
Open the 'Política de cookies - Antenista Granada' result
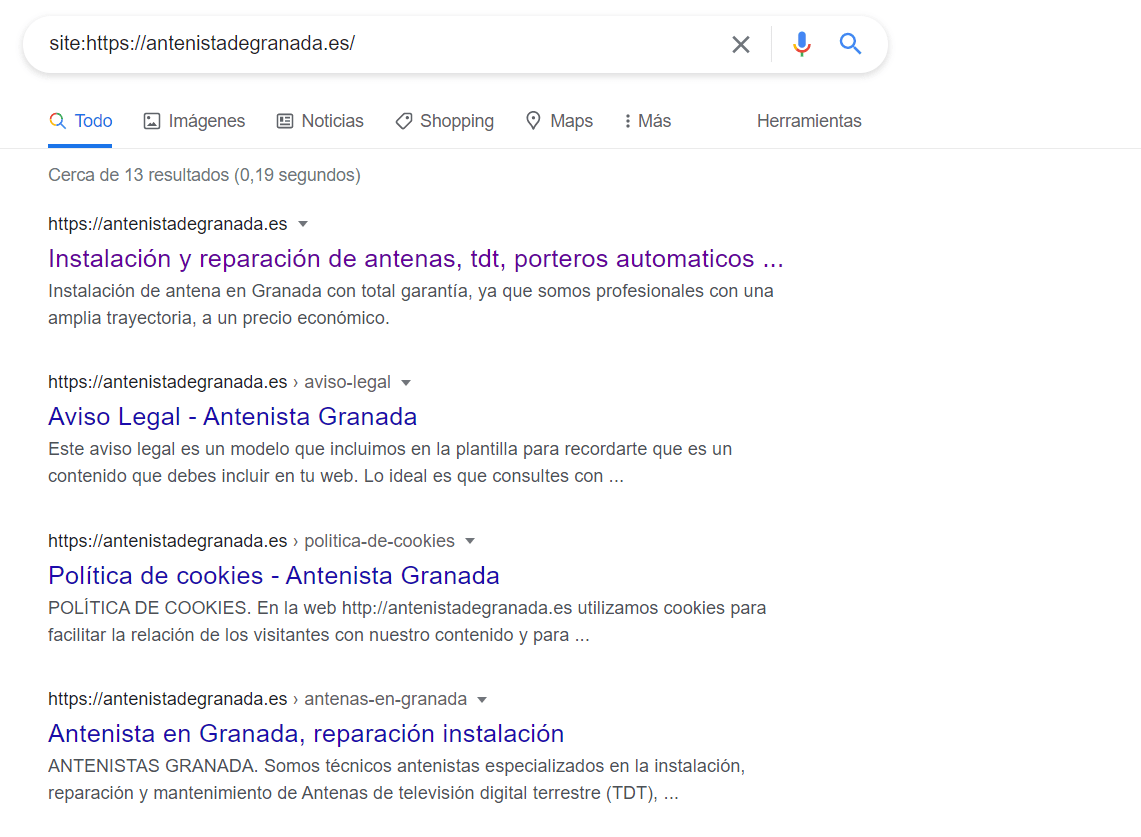point(274,575)
